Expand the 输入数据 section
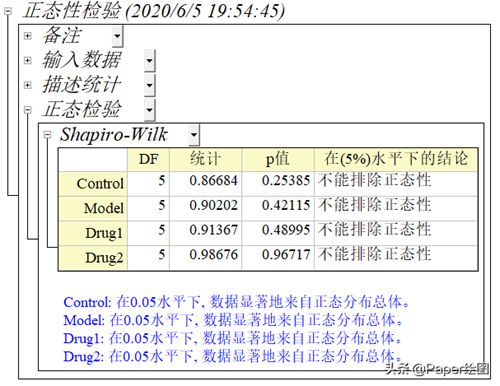 pos(28,60)
